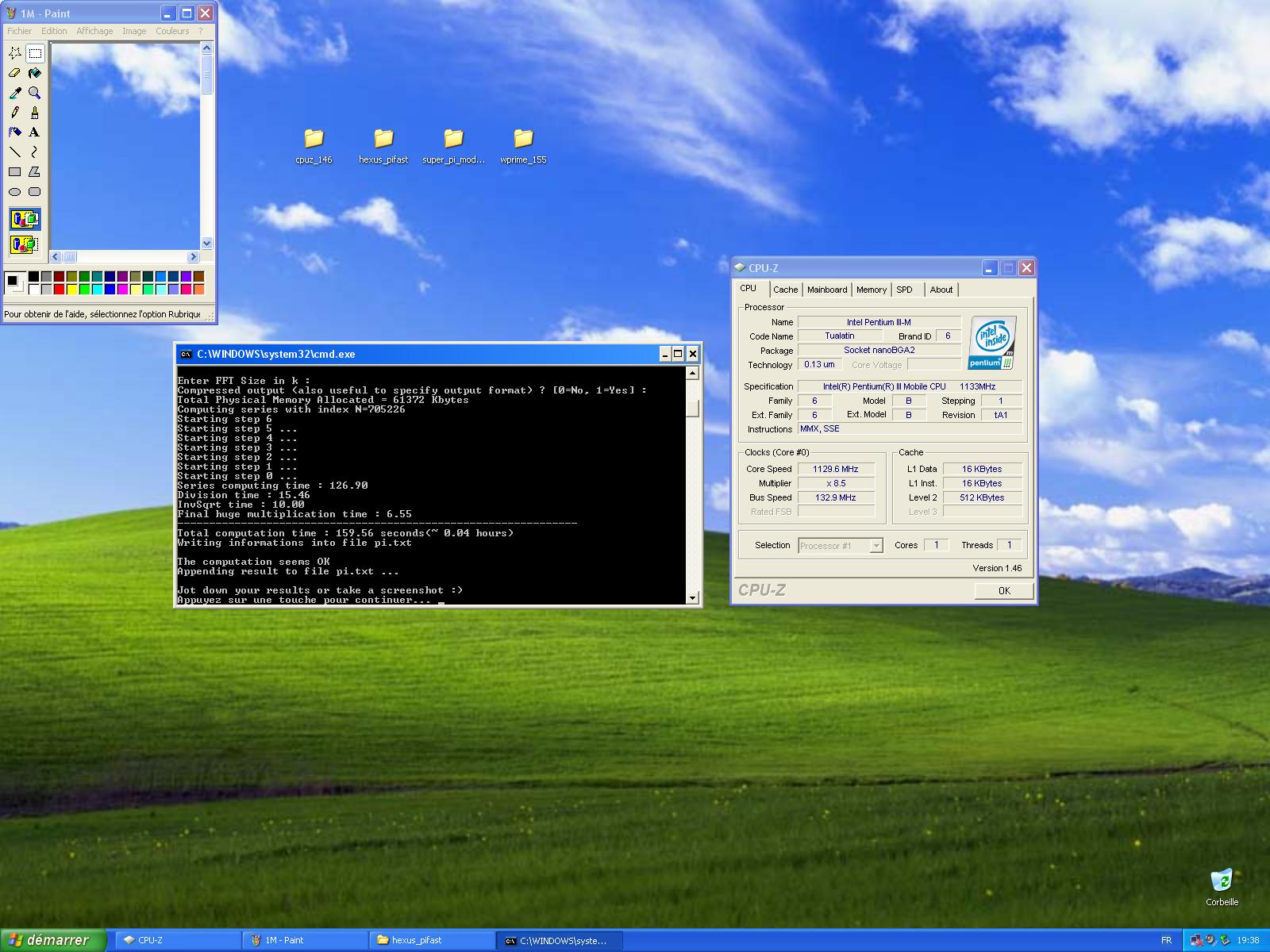Viewport: 1270px width, 952px height.
Task: Select the Brush tool in Paint
Action: pos(35,113)
